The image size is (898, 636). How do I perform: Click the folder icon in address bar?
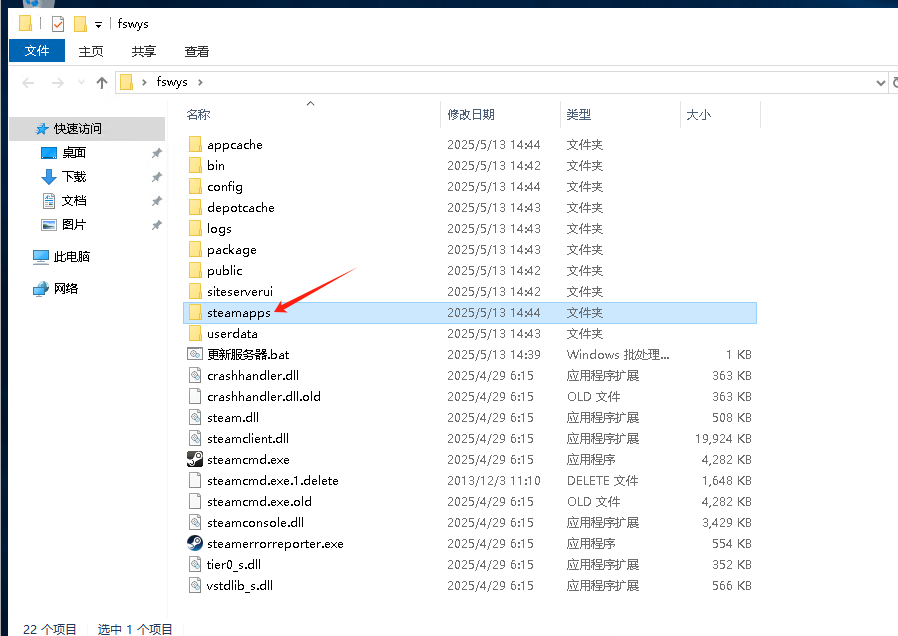(127, 82)
